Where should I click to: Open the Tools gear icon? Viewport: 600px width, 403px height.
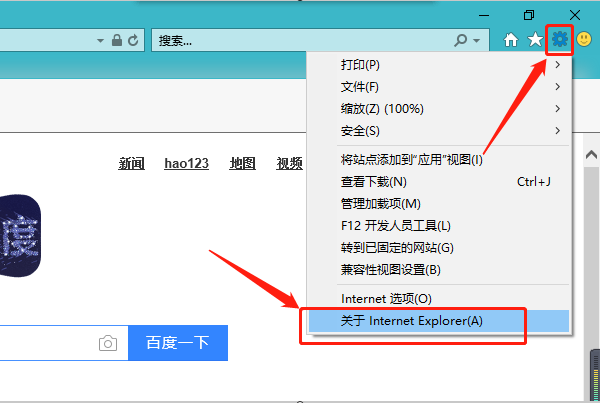[x=559, y=39]
